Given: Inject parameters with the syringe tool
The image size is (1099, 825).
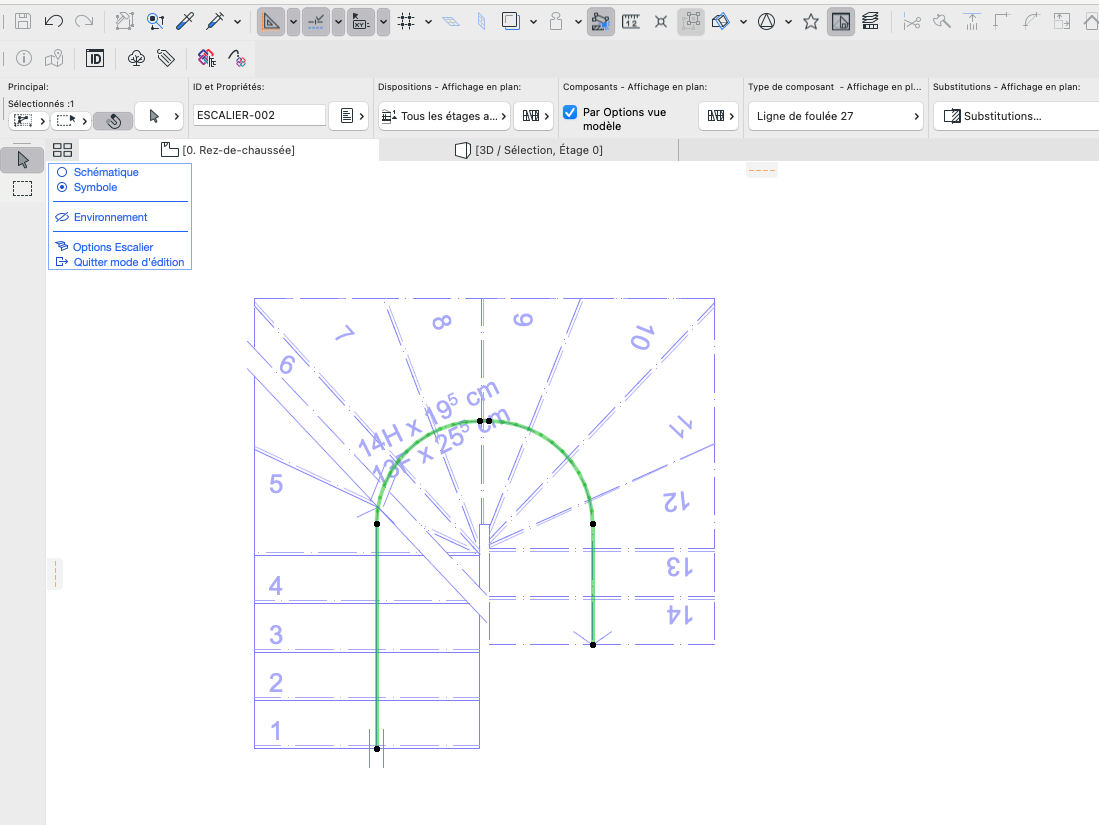Looking at the screenshot, I should (x=215, y=22).
